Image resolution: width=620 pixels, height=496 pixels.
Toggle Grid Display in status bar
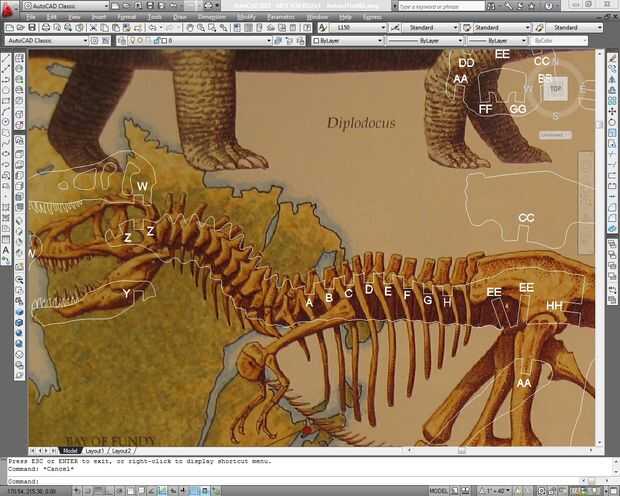(99, 491)
